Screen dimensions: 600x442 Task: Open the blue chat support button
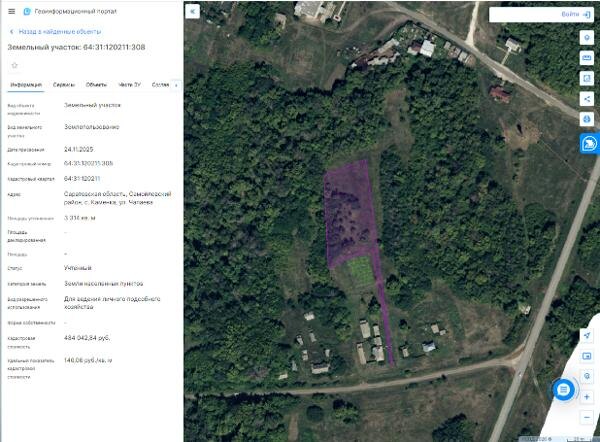pyautogui.click(x=564, y=390)
